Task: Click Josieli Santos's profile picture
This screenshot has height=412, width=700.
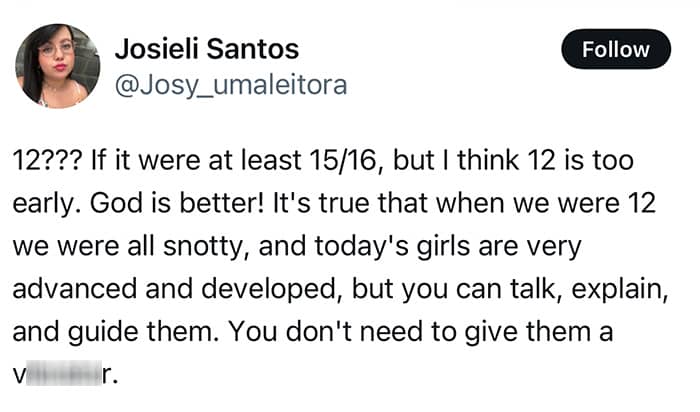Action: [57, 65]
